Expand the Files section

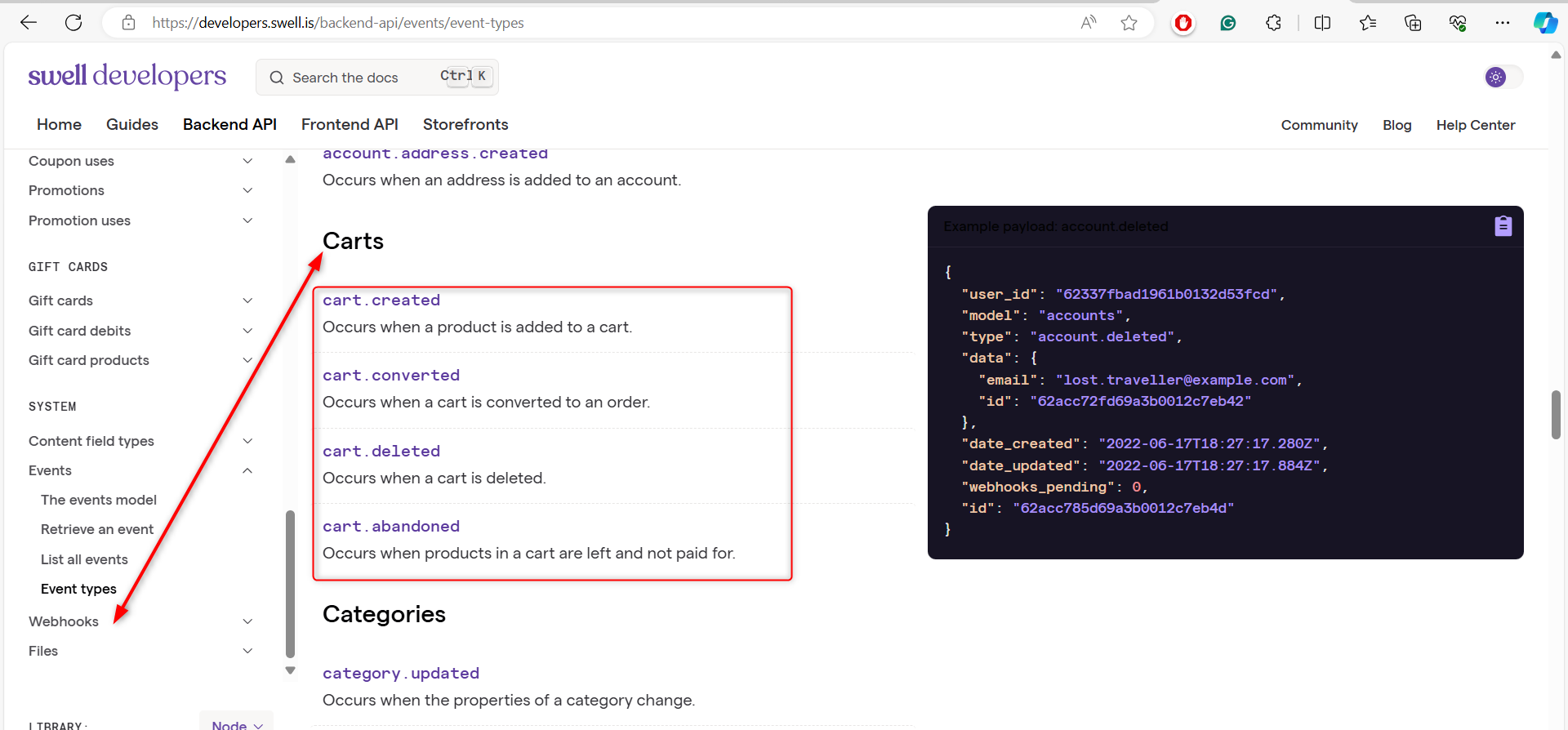coord(247,651)
